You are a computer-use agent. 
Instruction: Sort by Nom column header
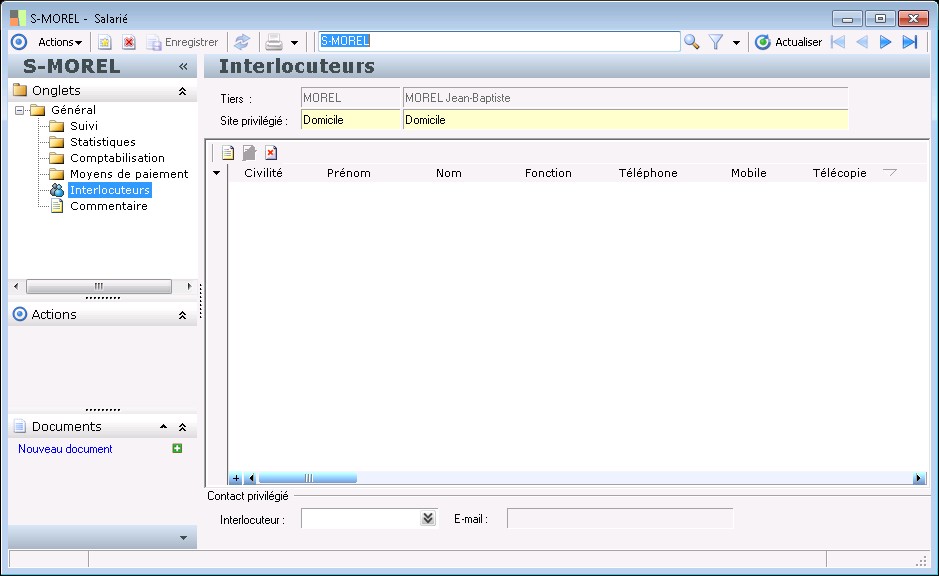pyautogui.click(x=449, y=173)
